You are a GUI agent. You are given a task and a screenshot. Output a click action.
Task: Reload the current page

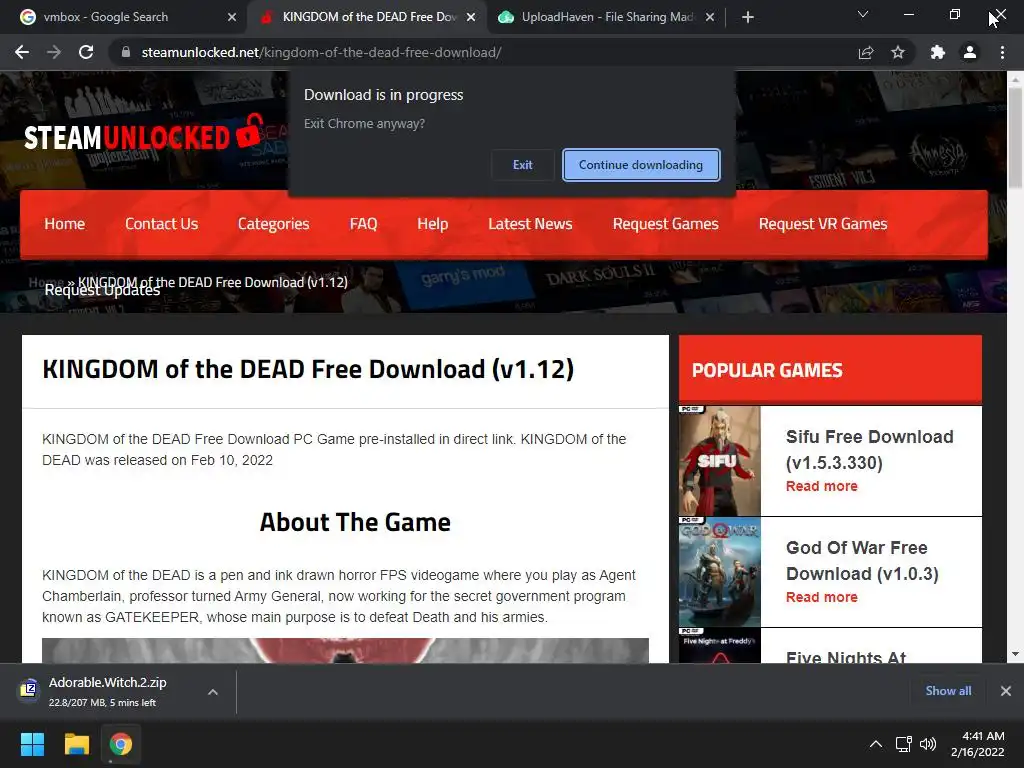click(x=86, y=52)
